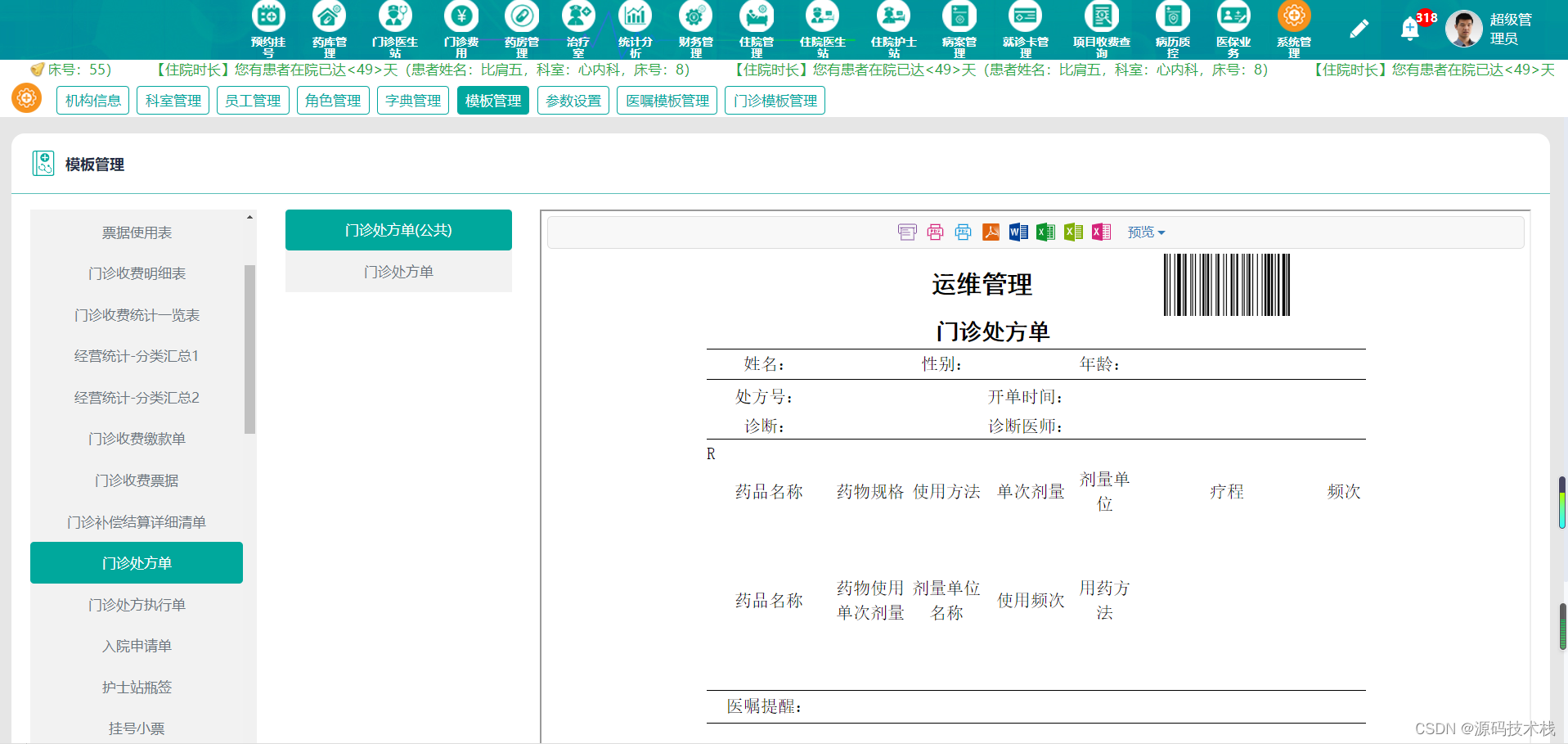This screenshot has width=1568, height=744.
Task: Open the notification bell with 318 alerts
Action: pyautogui.click(x=1409, y=28)
